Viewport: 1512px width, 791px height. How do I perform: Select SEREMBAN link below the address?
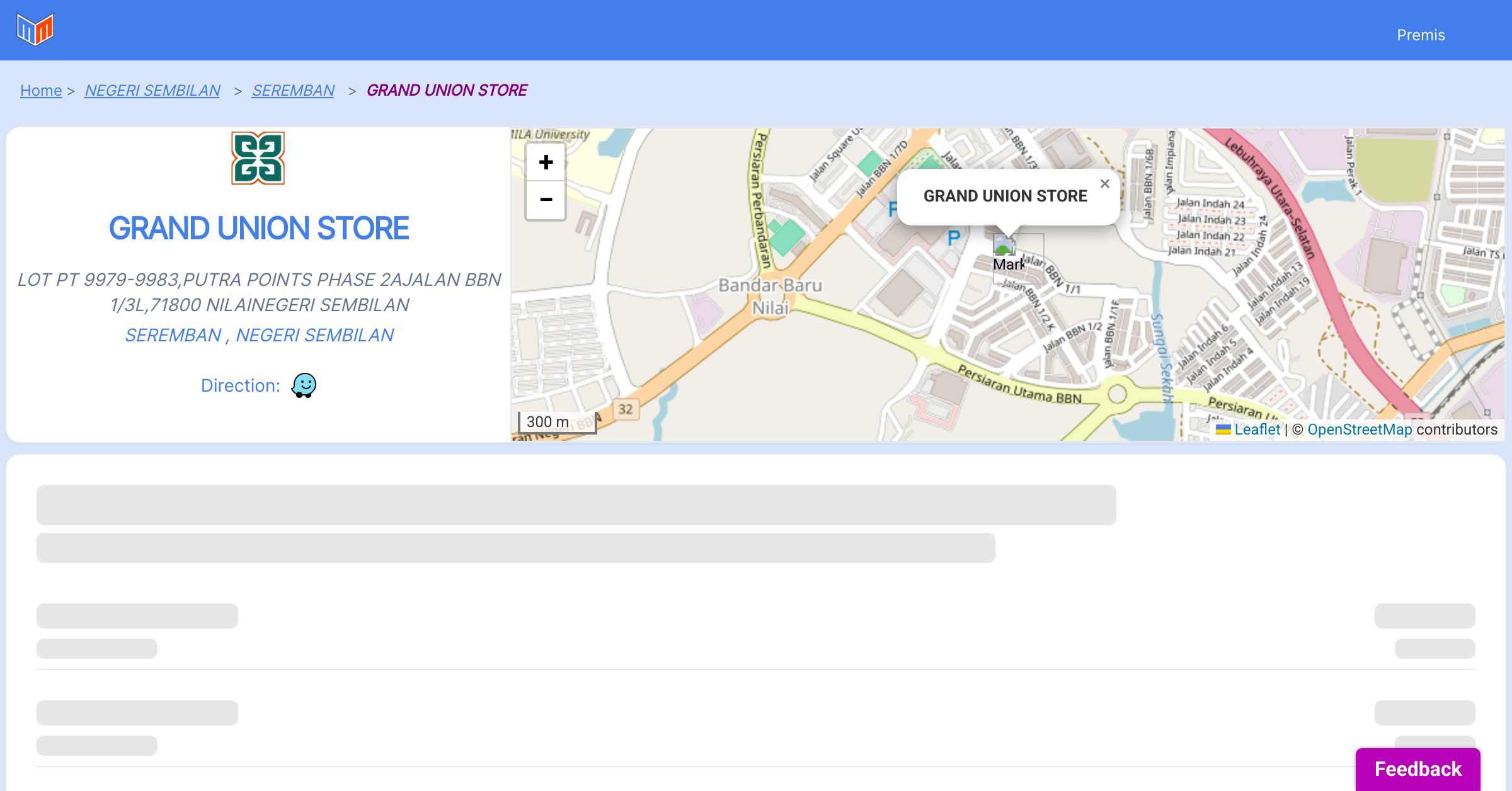point(173,335)
